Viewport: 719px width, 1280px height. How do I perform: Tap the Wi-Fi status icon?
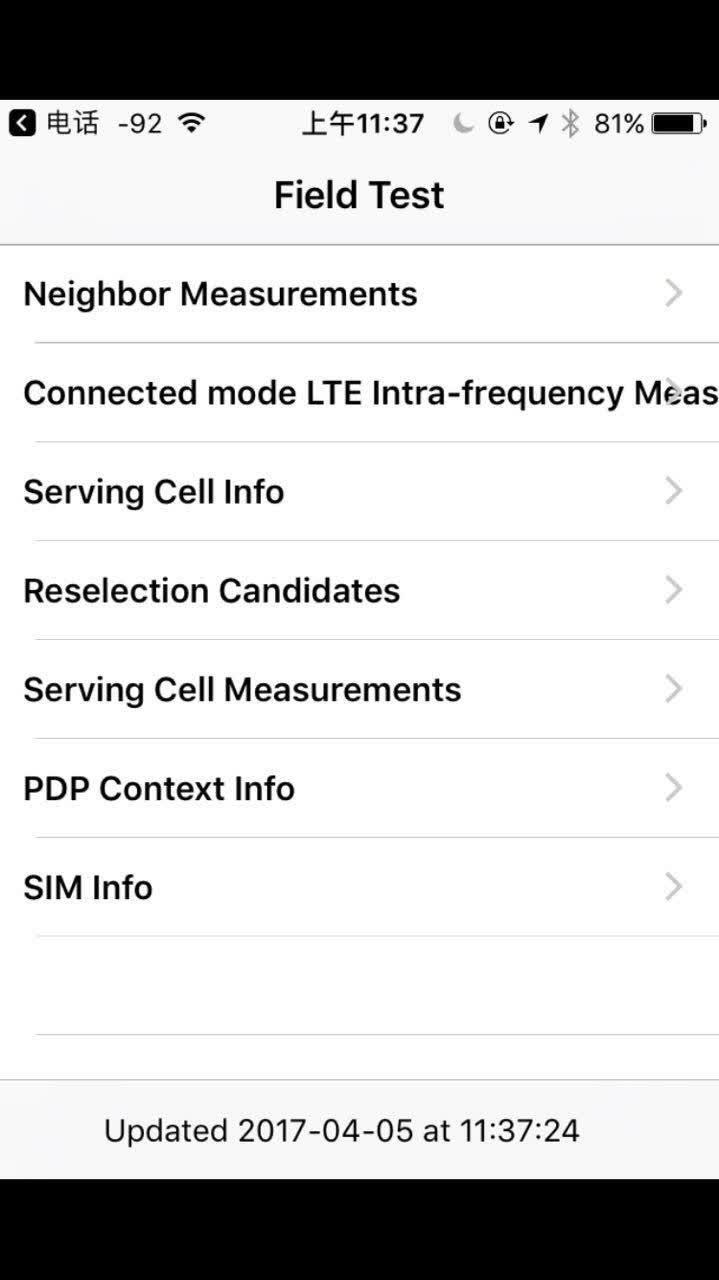191,123
